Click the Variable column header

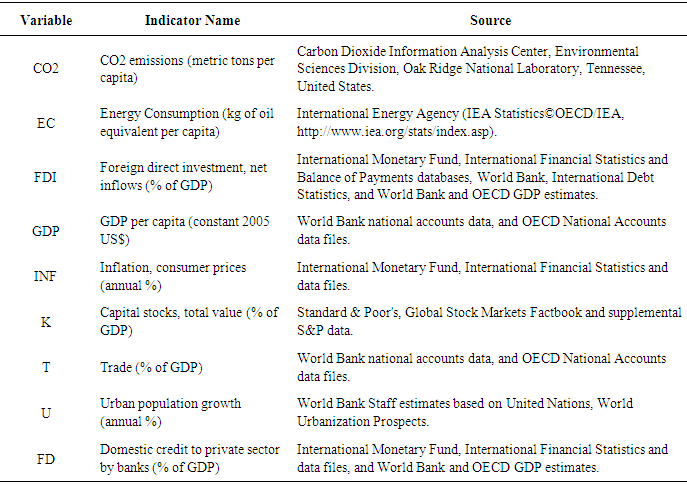point(46,20)
